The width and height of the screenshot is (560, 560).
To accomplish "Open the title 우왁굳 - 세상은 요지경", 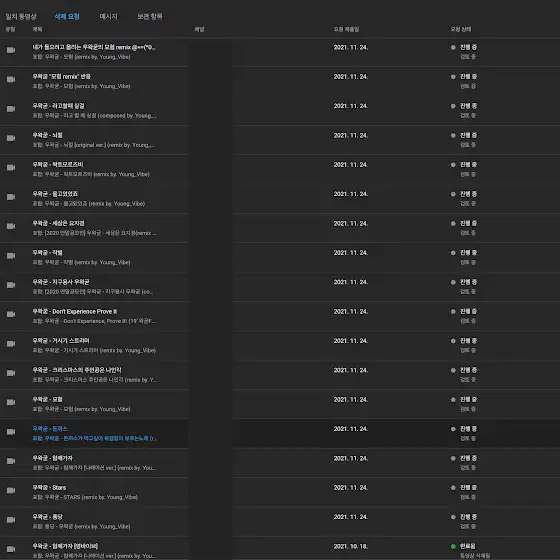I will click(x=58, y=223).
